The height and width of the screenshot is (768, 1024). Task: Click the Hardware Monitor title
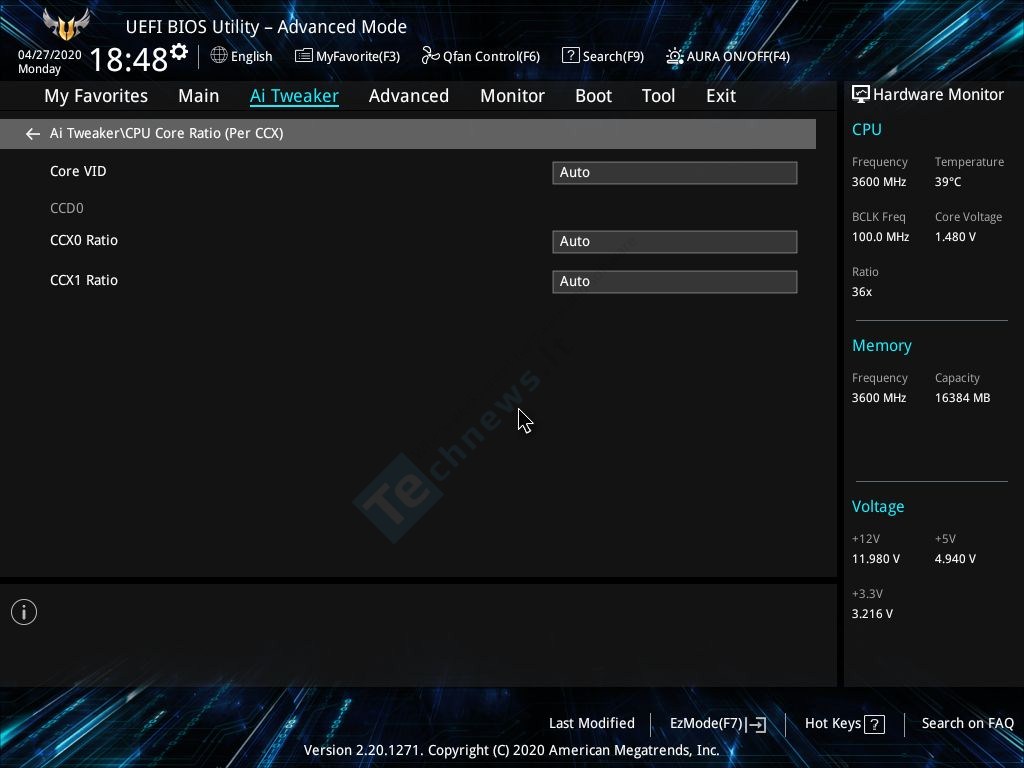pos(938,95)
